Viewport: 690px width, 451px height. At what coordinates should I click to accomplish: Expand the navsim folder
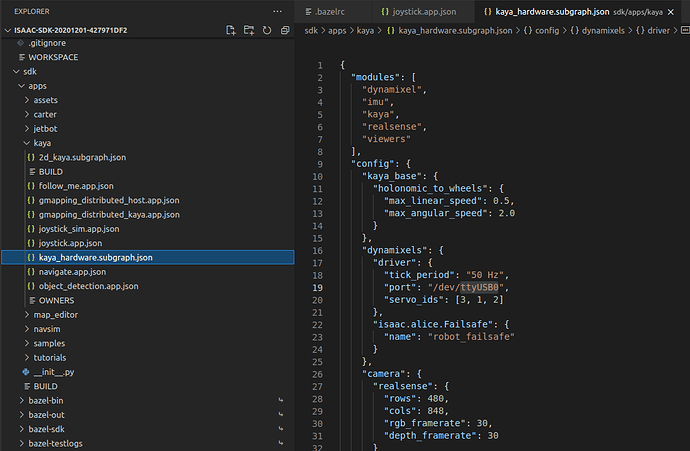(27, 329)
